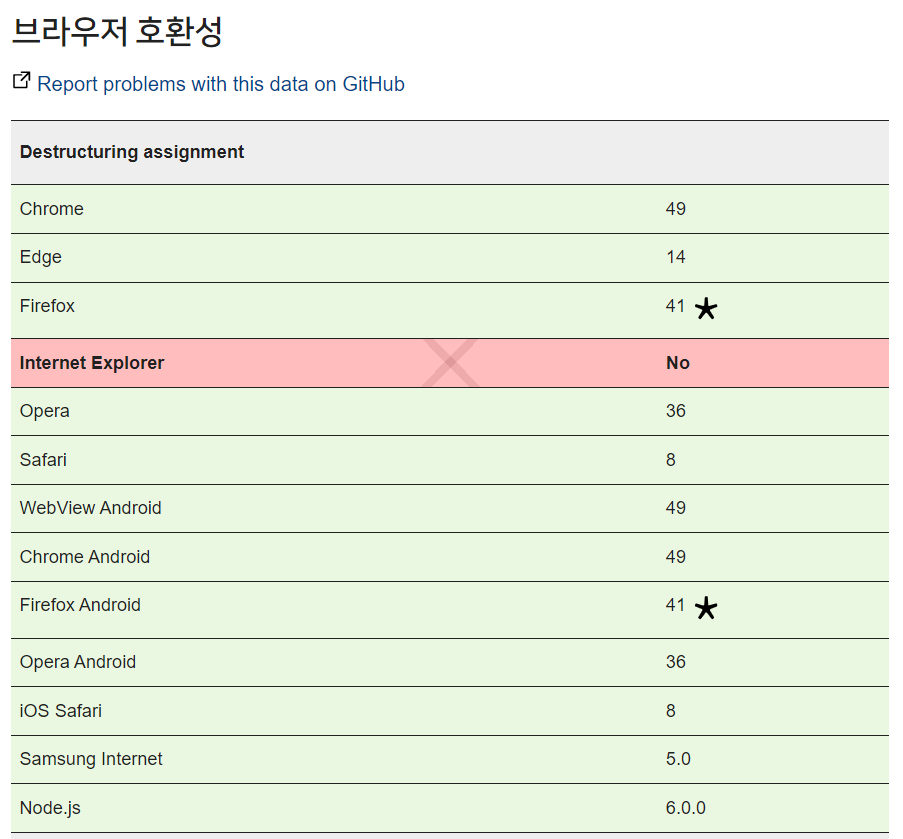Viewport: 903px width, 839px height.
Task: Click Opera Android version value 36
Action: pos(676,662)
